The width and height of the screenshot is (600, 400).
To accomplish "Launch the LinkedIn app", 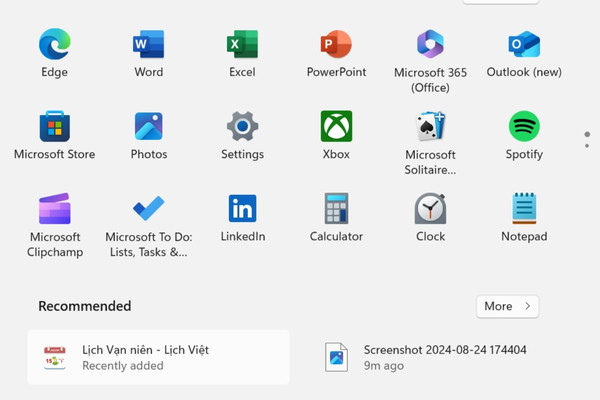I will coord(242,209).
